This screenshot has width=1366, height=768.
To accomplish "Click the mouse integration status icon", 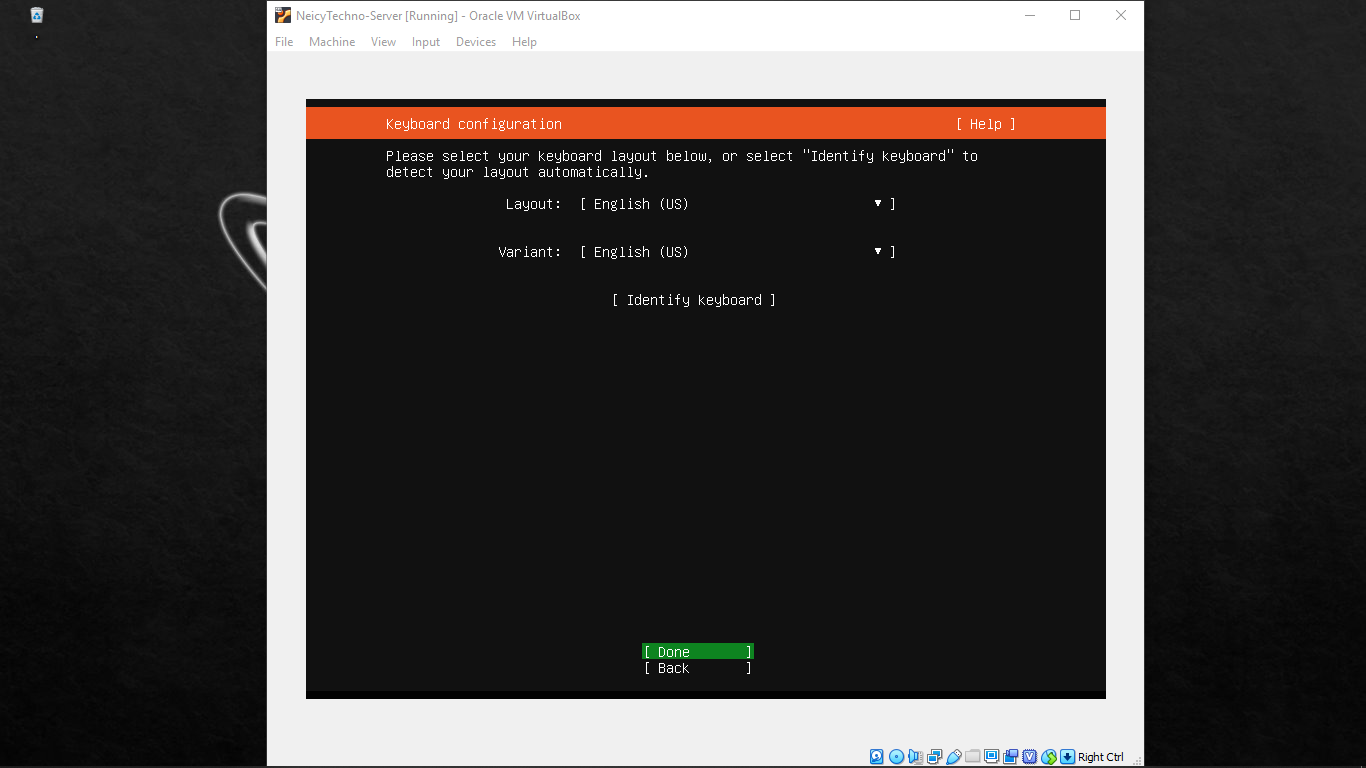I will 1049,757.
